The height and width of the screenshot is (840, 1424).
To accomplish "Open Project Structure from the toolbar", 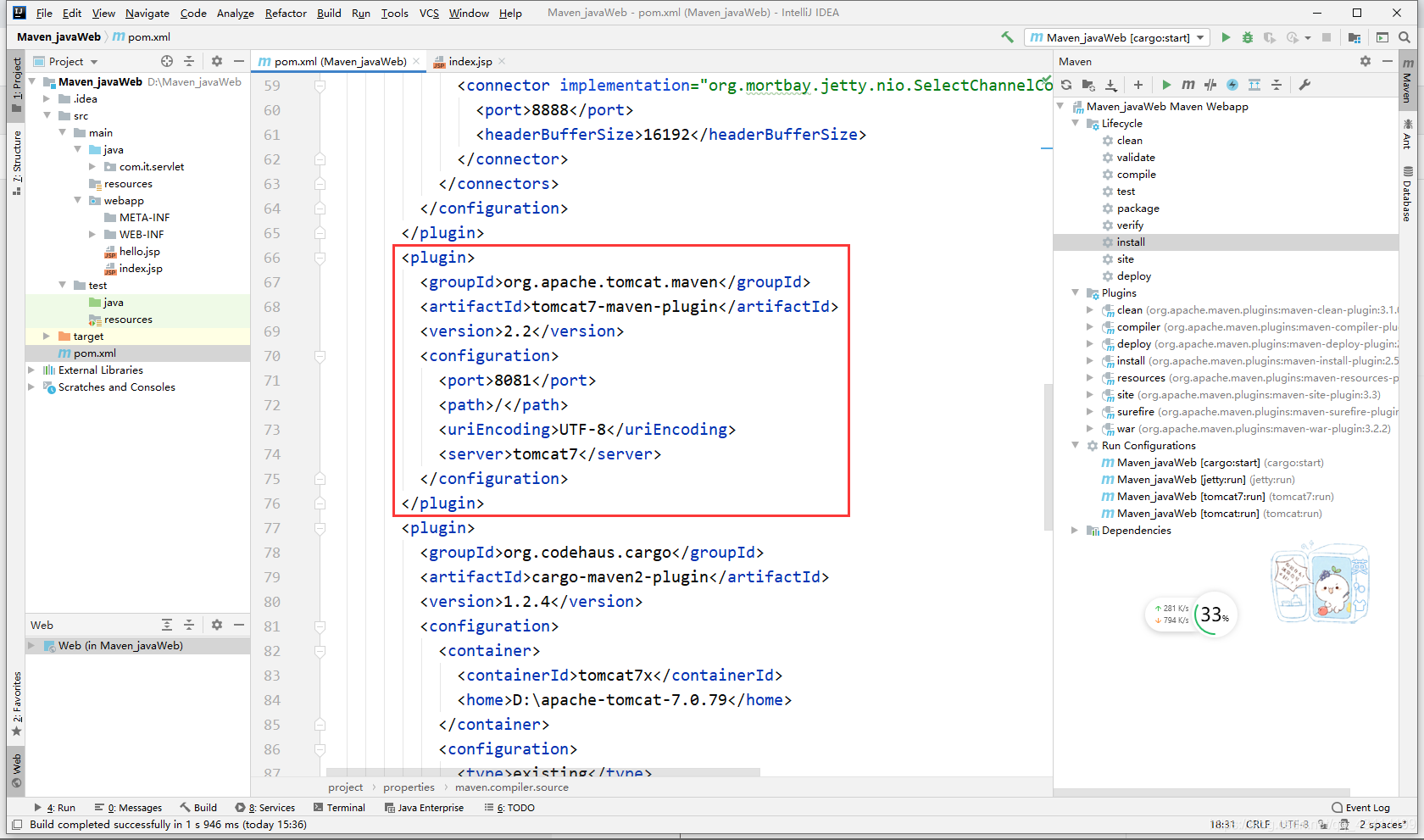I will click(1354, 37).
